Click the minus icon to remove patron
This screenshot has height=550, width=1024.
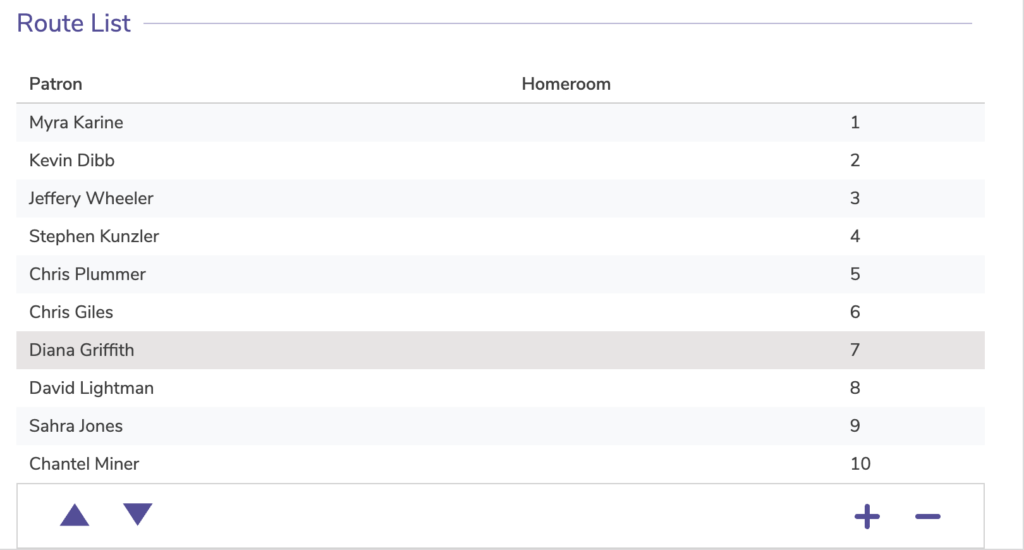click(927, 517)
